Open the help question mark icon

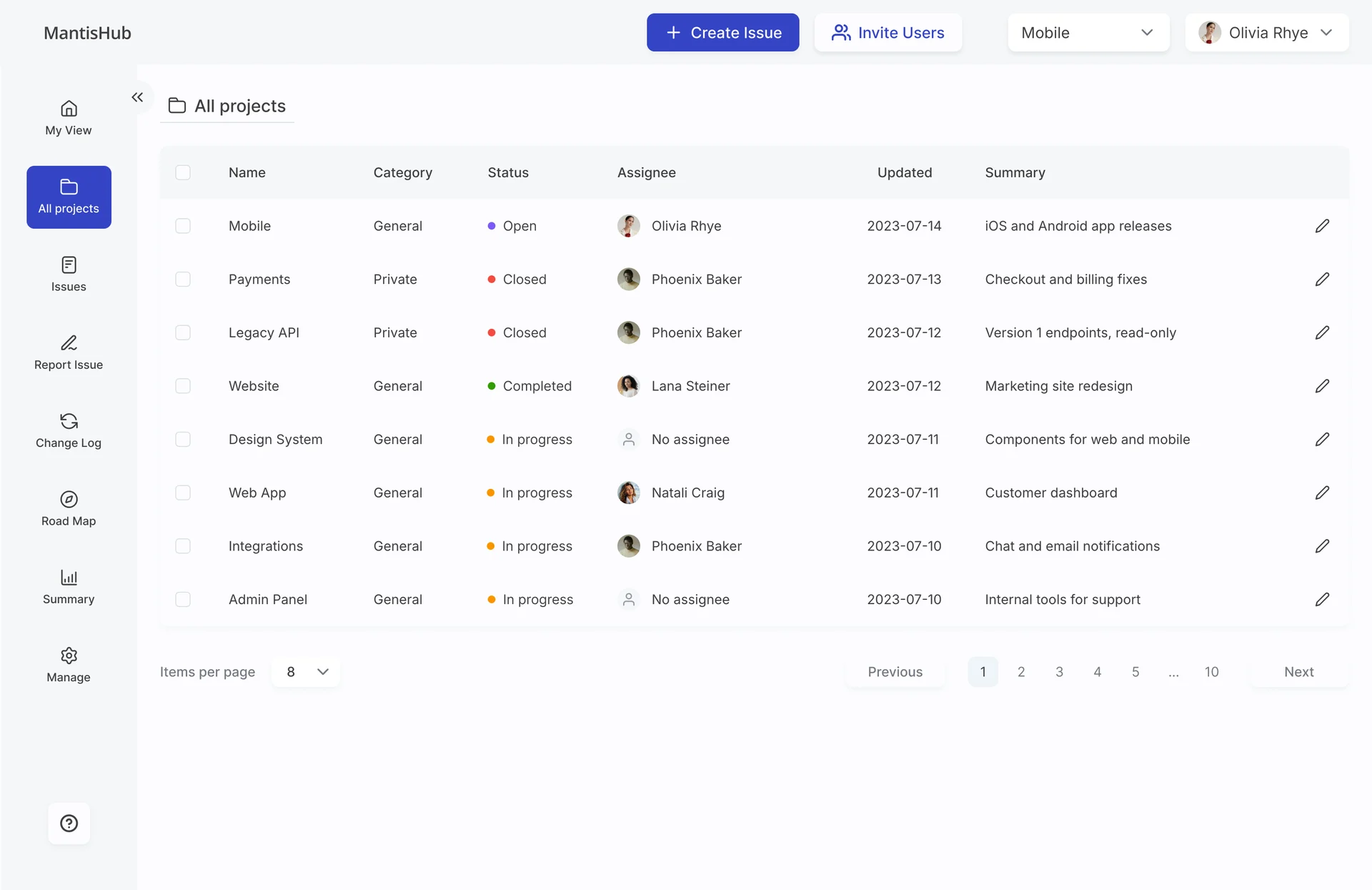point(69,824)
